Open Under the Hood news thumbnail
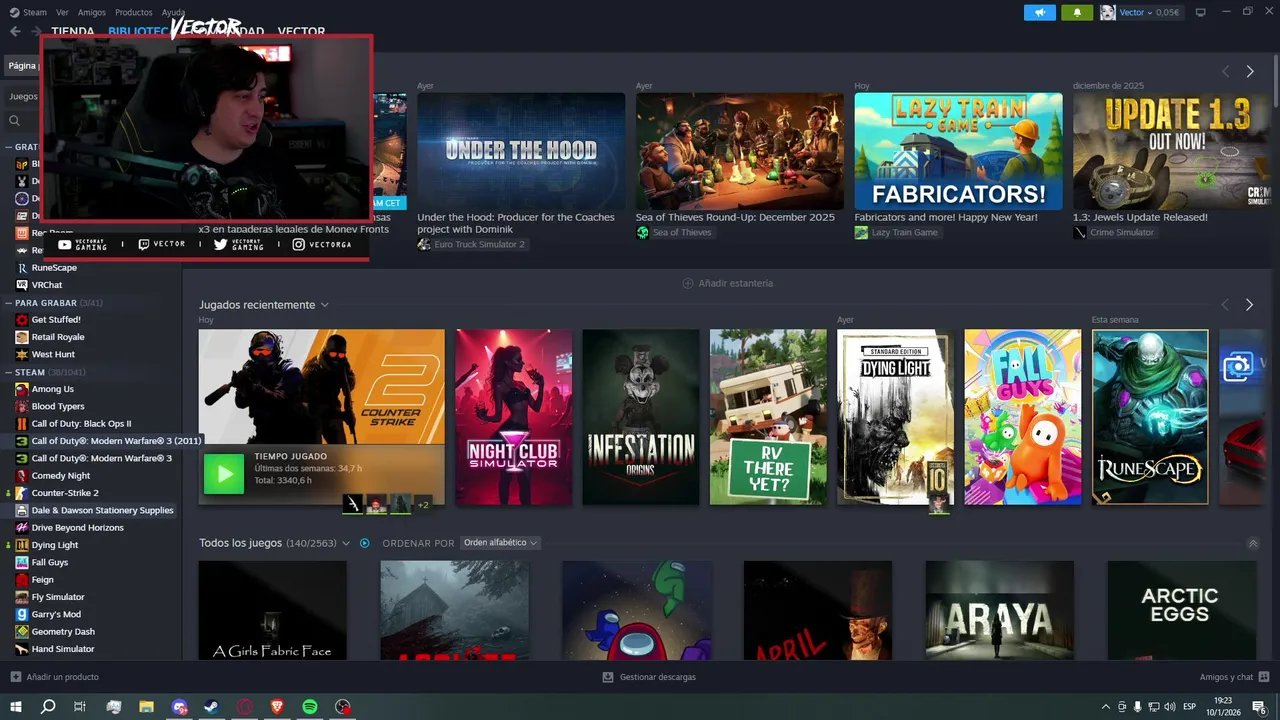This screenshot has height=720, width=1280. [x=521, y=151]
